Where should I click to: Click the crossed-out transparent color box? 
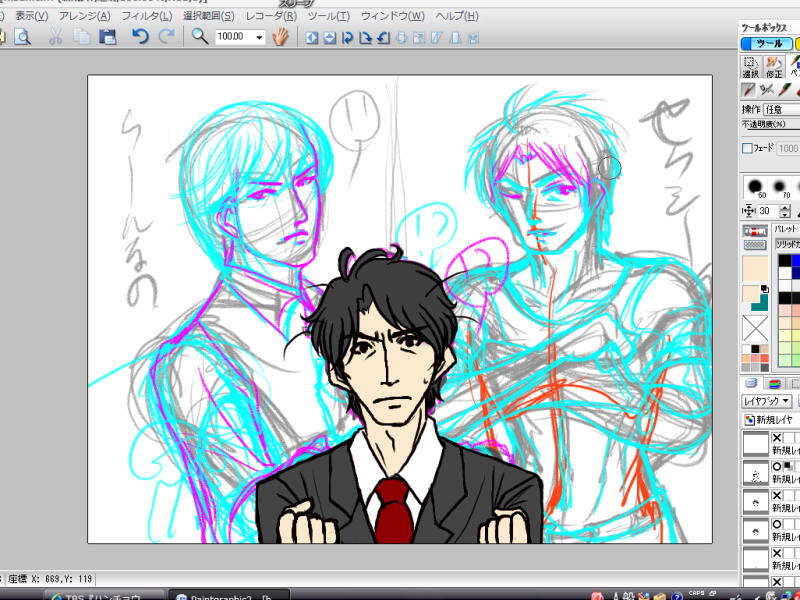[x=755, y=328]
